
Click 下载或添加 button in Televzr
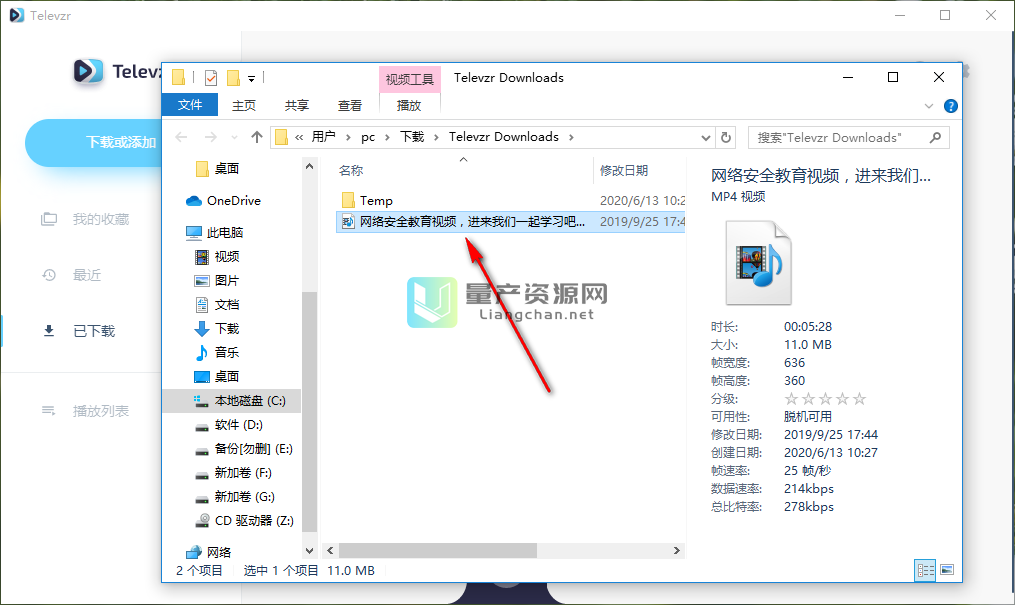click(x=121, y=142)
